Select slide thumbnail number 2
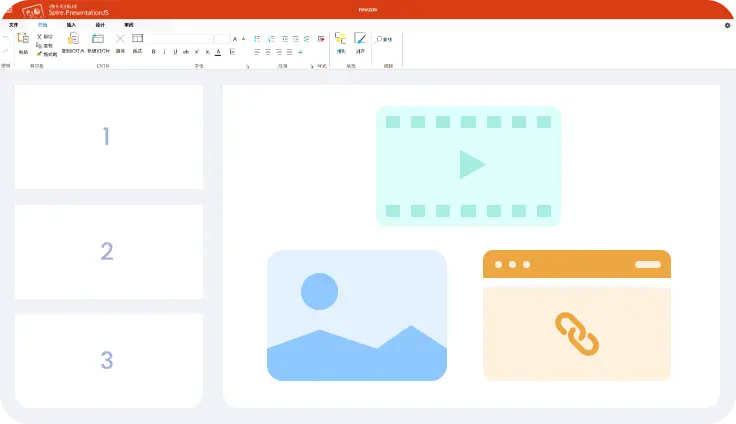 109,252
